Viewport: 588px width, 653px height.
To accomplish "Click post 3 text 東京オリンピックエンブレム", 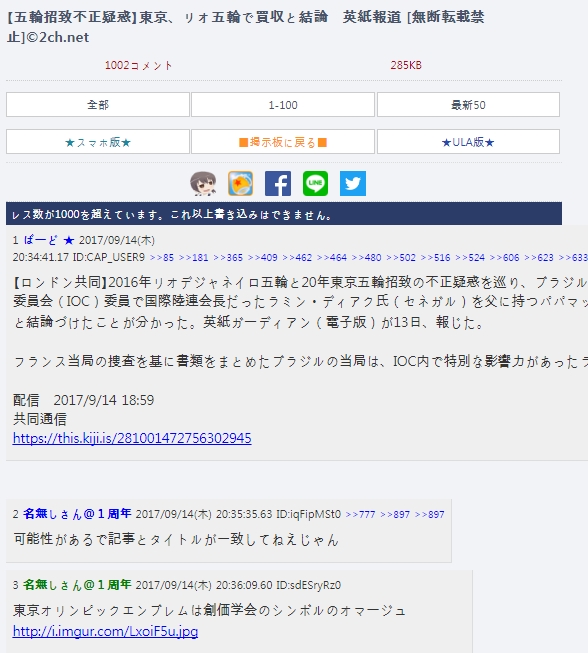I will click(x=209, y=611).
